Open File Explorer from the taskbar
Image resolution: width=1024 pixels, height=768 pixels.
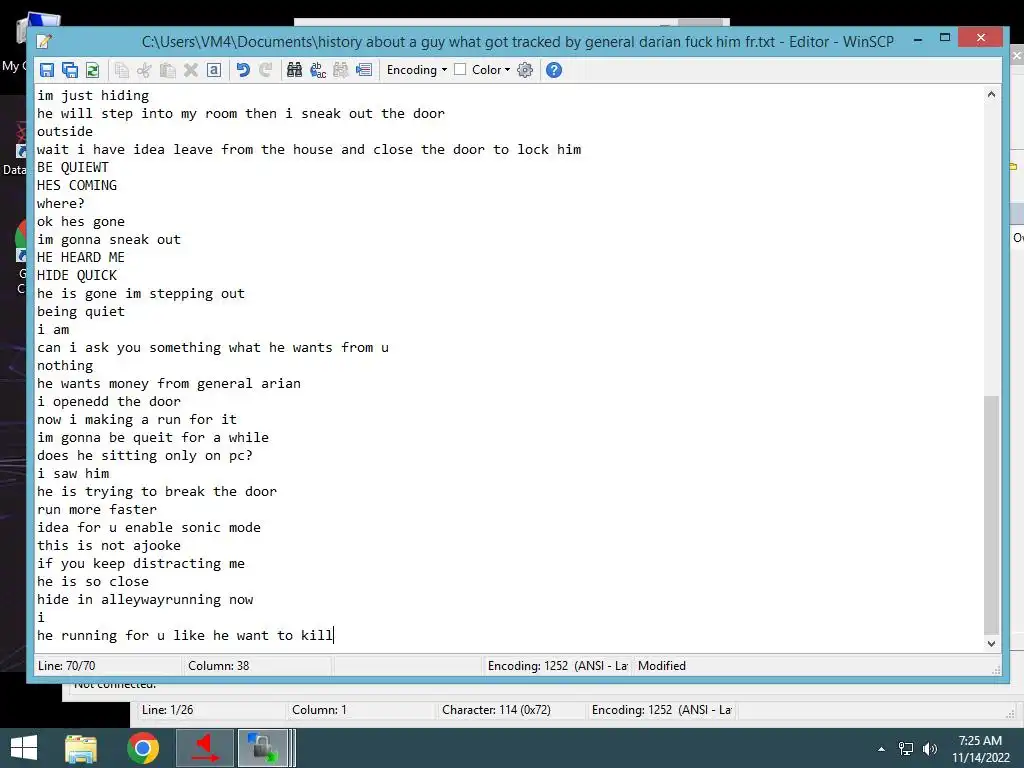(x=81, y=748)
